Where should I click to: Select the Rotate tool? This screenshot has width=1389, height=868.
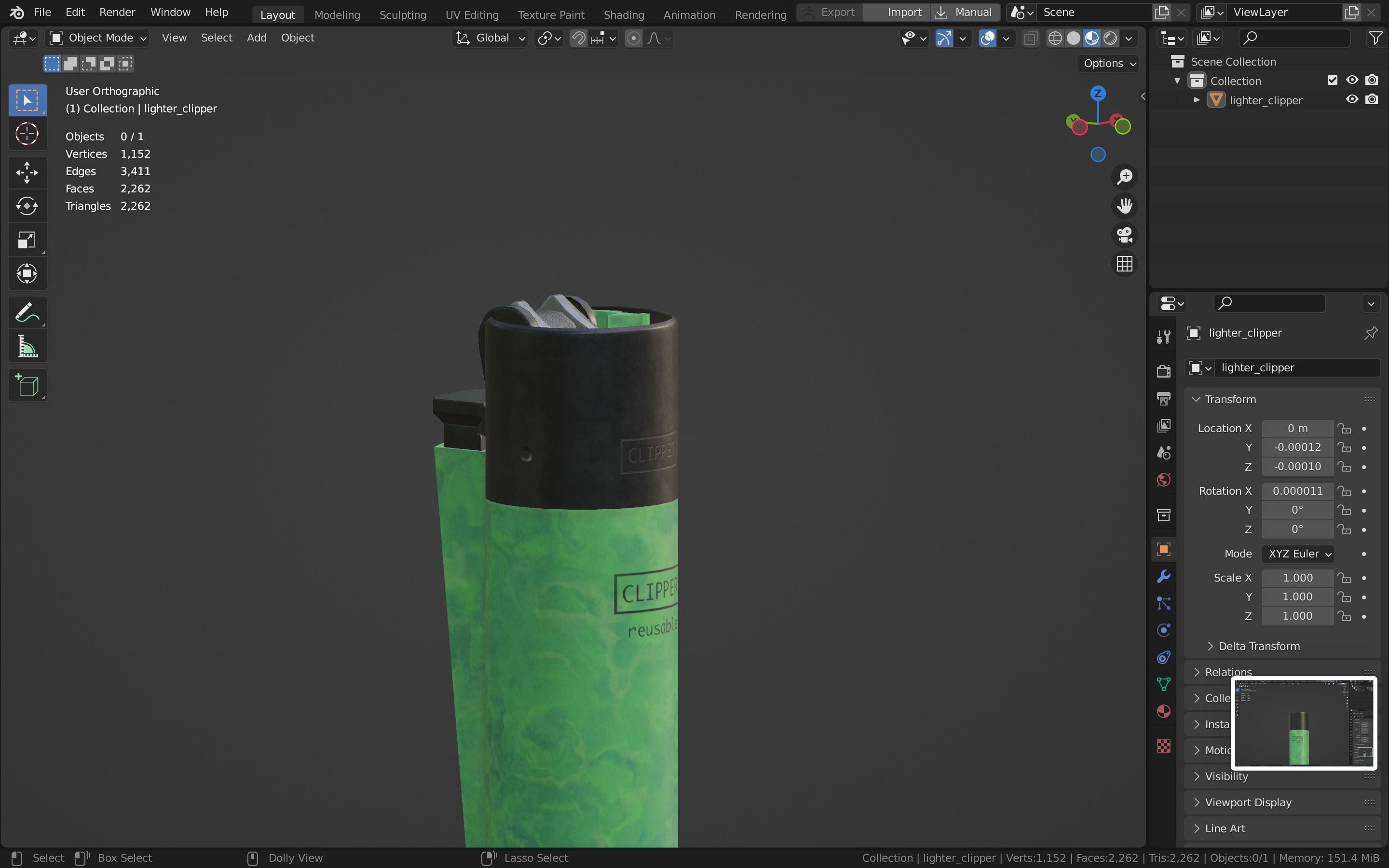(x=27, y=206)
